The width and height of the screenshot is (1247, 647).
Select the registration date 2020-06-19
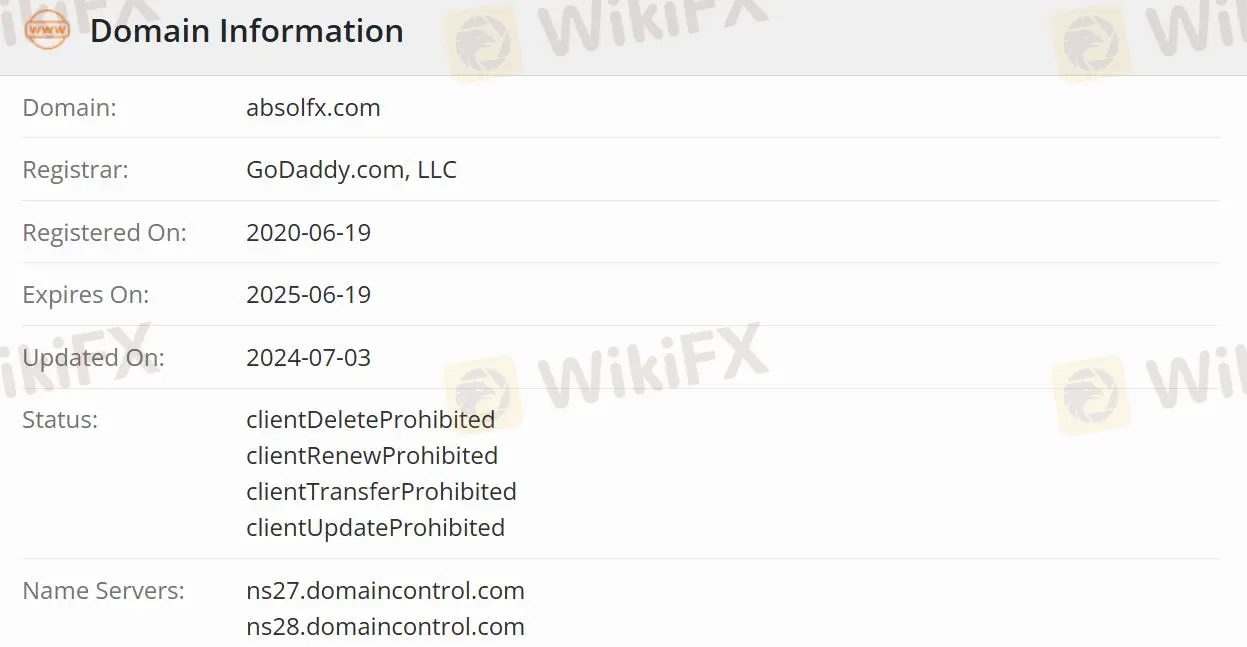[308, 233]
